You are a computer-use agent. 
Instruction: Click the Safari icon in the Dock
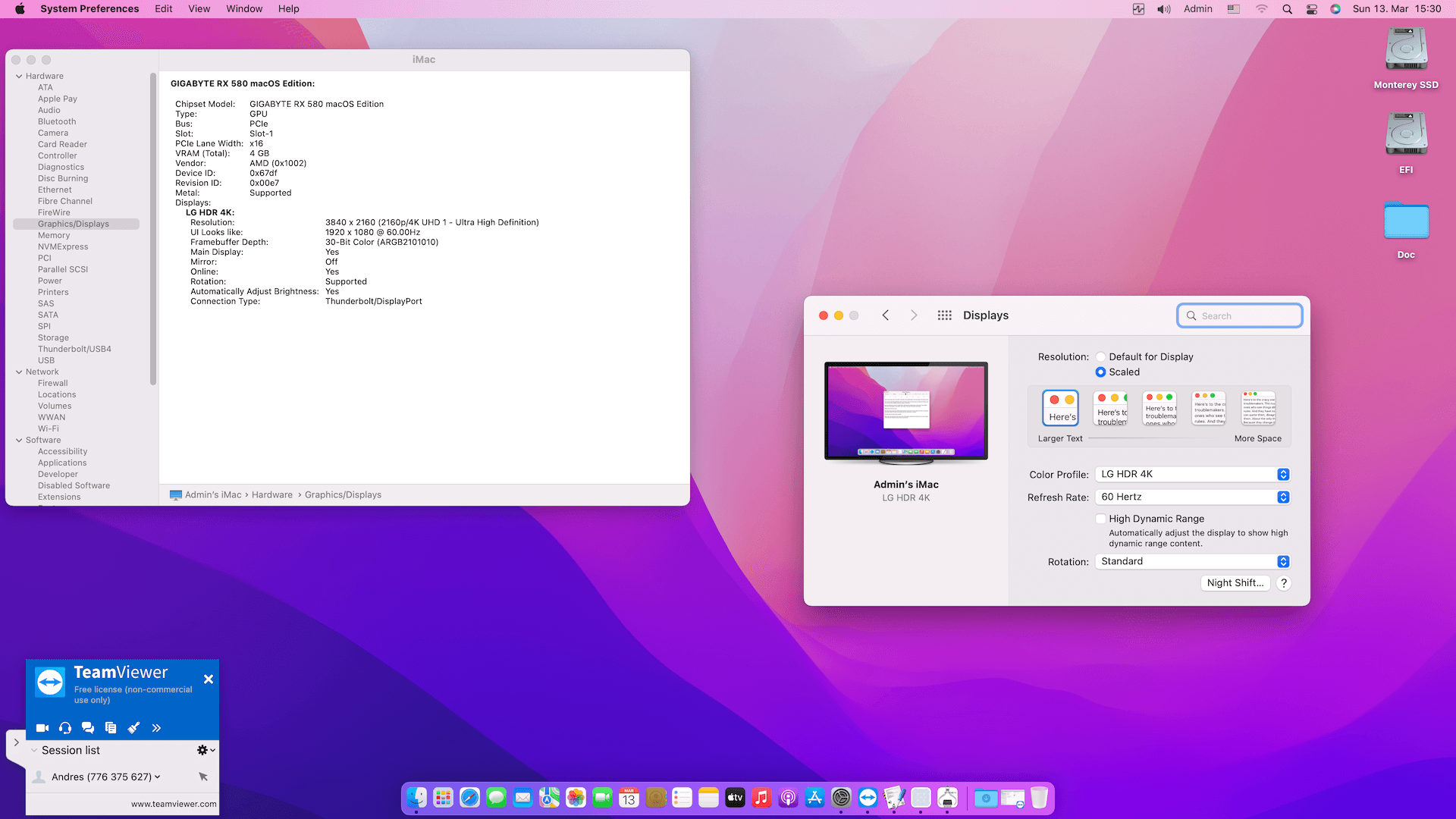pos(469,798)
